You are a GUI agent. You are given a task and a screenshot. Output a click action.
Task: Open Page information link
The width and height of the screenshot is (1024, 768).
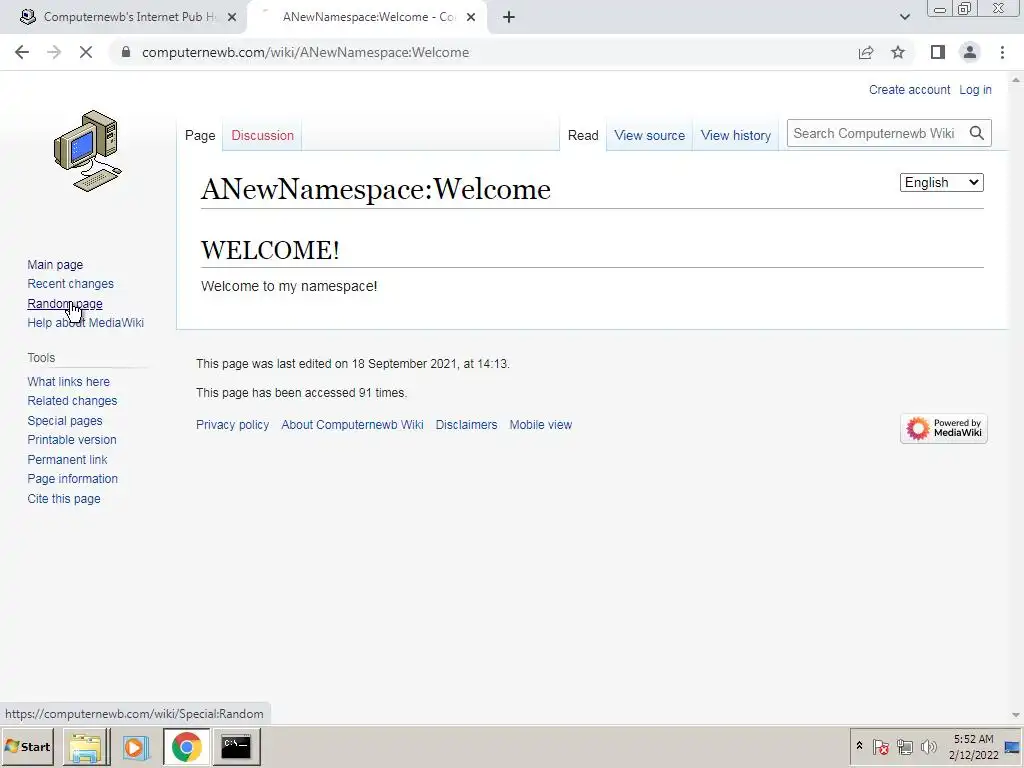(72, 479)
